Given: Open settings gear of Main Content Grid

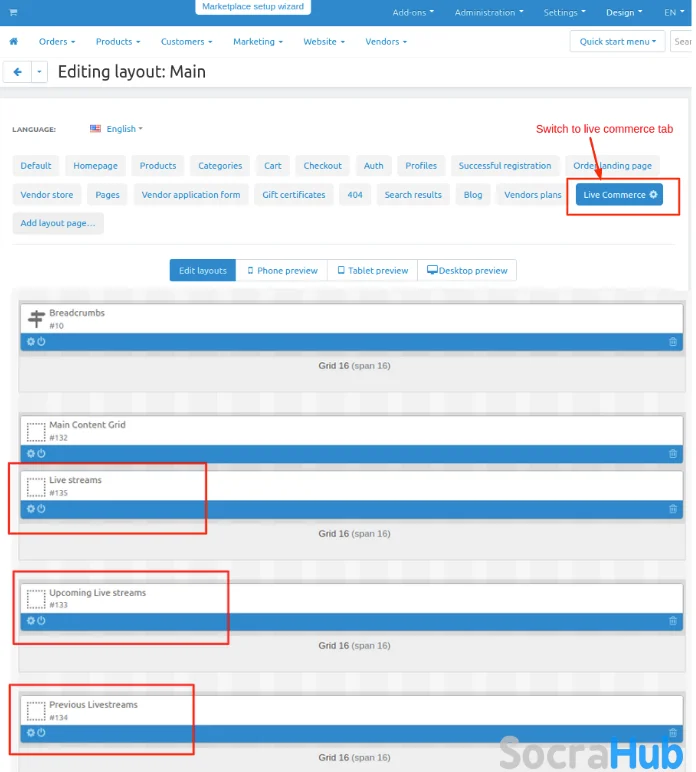Looking at the screenshot, I should tap(31, 453).
